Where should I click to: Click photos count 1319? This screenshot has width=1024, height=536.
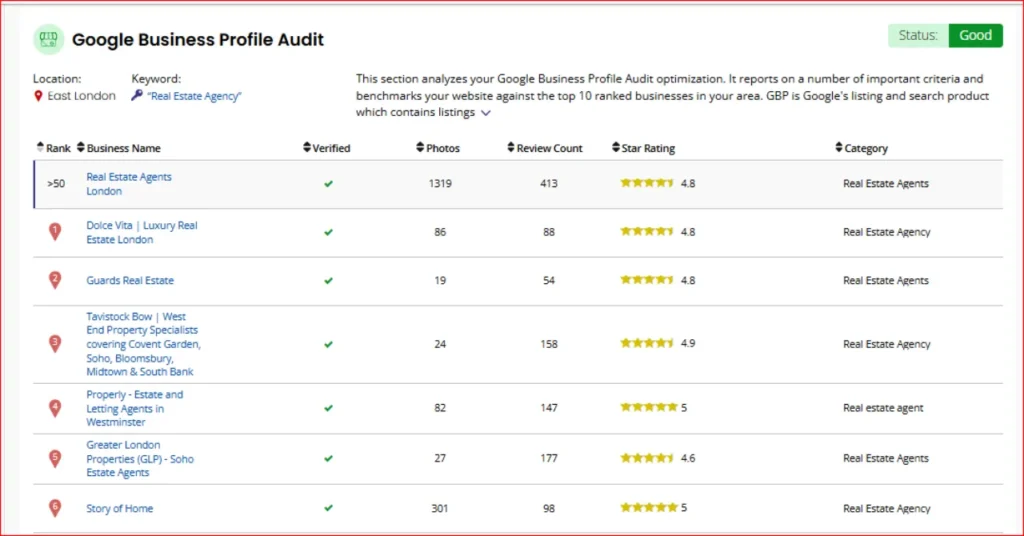440,183
